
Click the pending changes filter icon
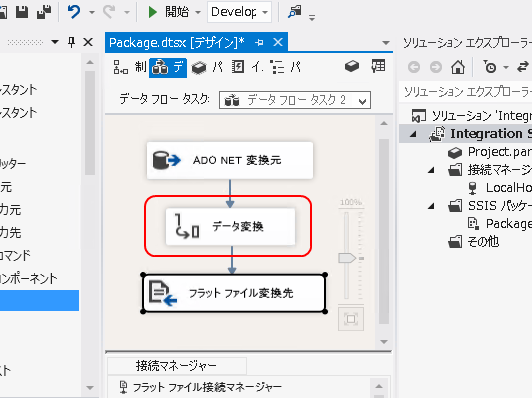point(490,67)
